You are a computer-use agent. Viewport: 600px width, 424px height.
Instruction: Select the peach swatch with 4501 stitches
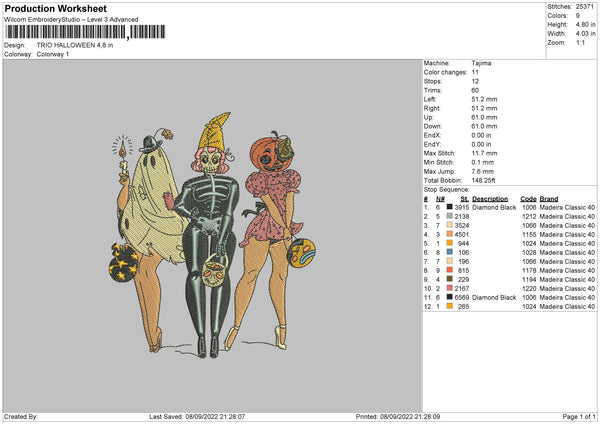pyautogui.click(x=448, y=234)
